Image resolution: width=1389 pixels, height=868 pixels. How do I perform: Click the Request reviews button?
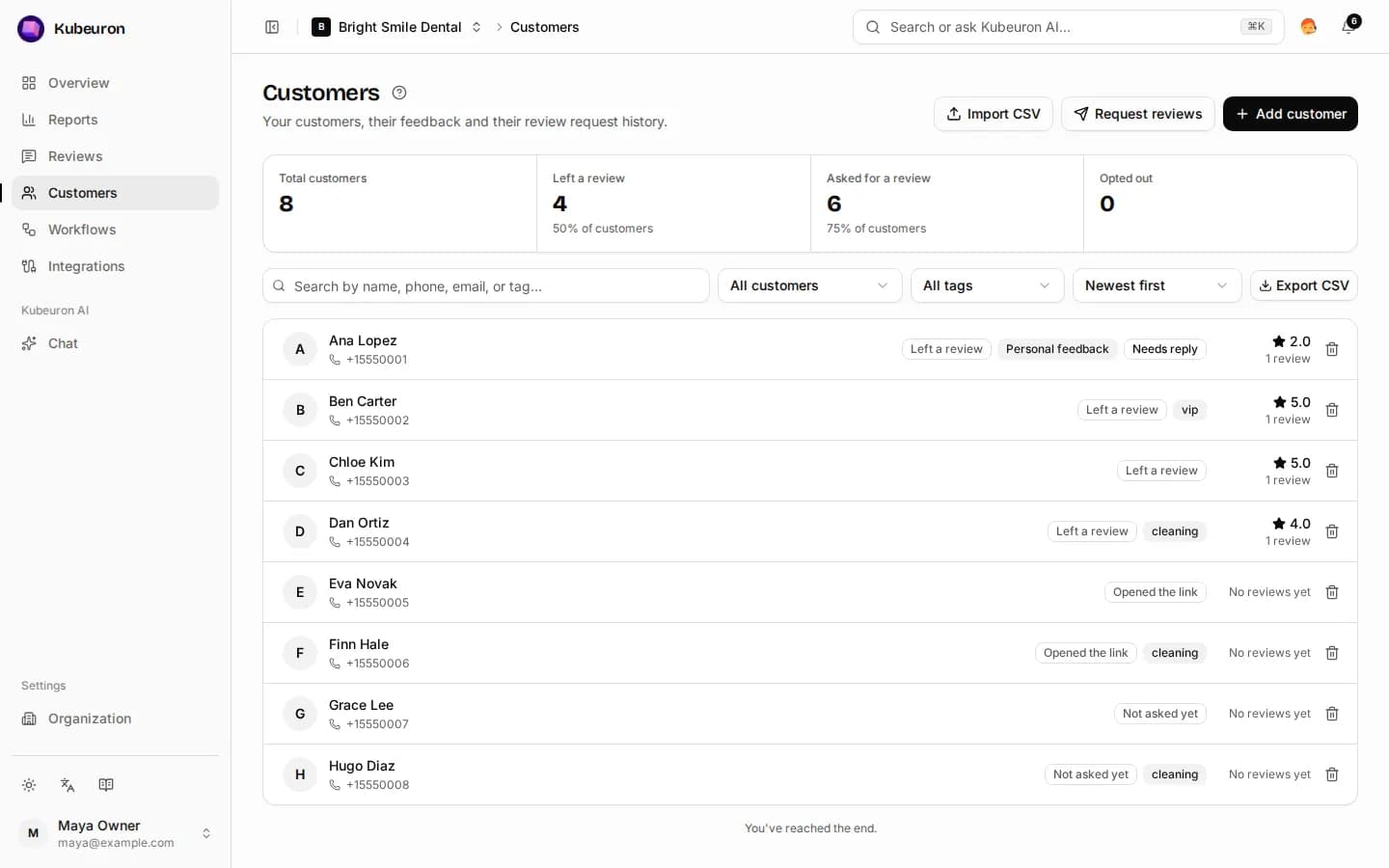[1137, 114]
